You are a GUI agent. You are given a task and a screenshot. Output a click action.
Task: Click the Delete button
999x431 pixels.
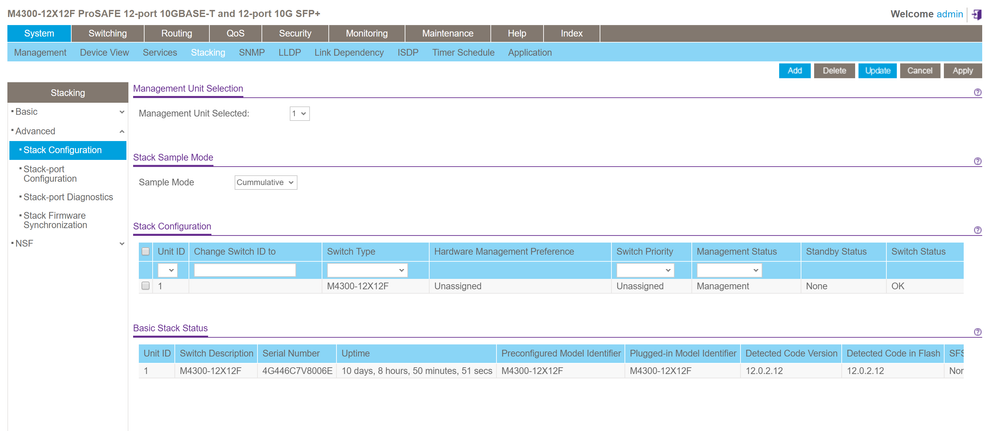tap(834, 71)
